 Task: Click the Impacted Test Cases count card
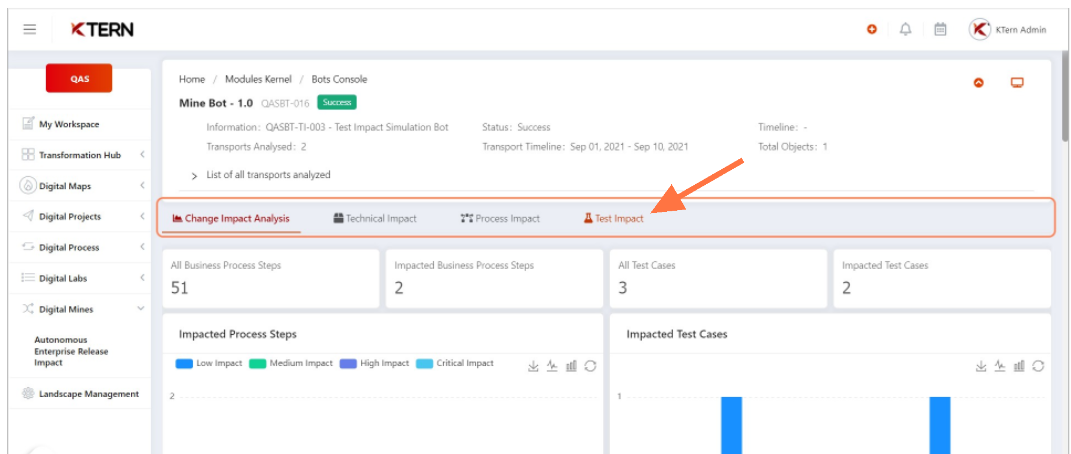pos(942,279)
